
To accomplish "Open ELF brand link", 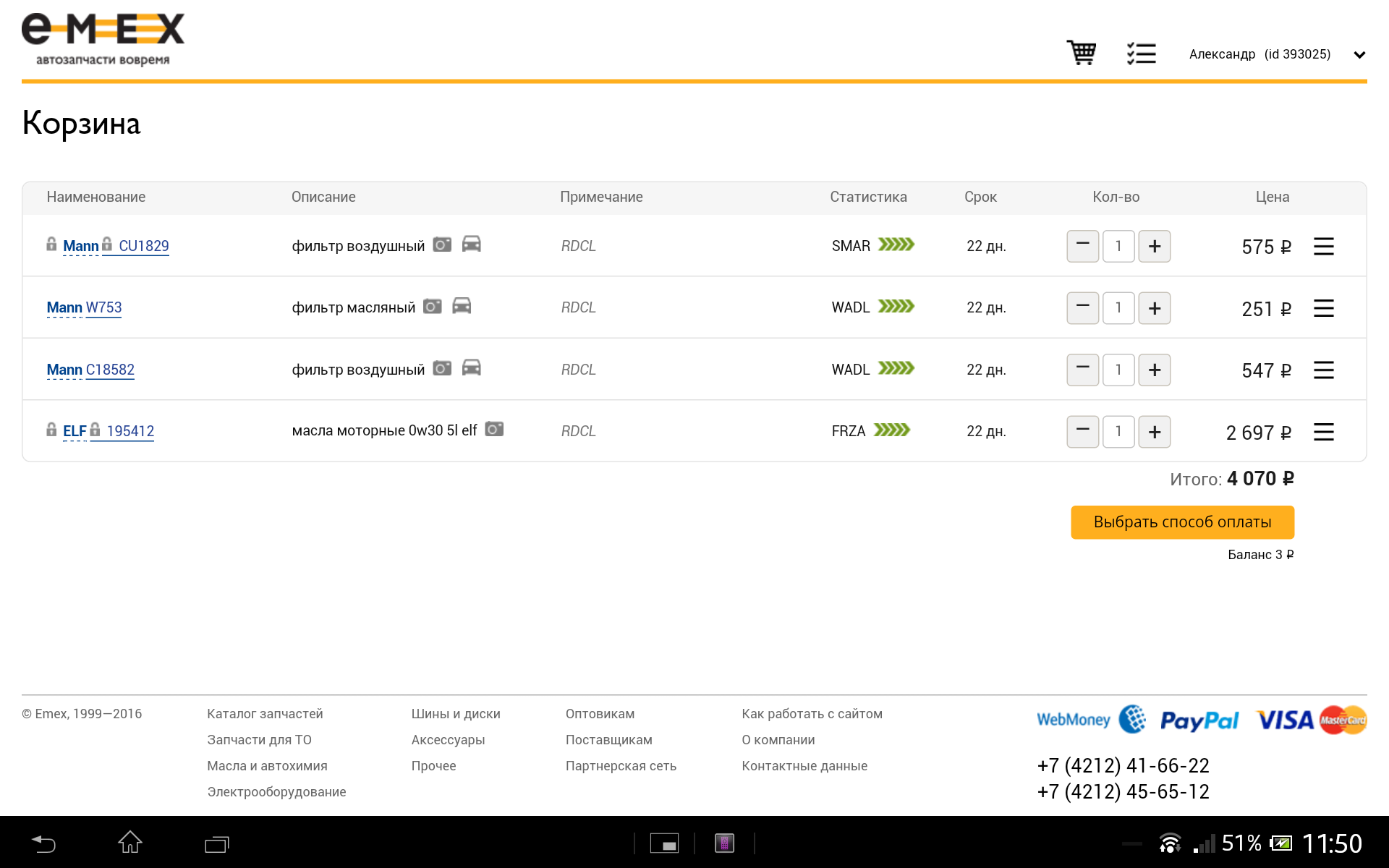I will 75,431.
